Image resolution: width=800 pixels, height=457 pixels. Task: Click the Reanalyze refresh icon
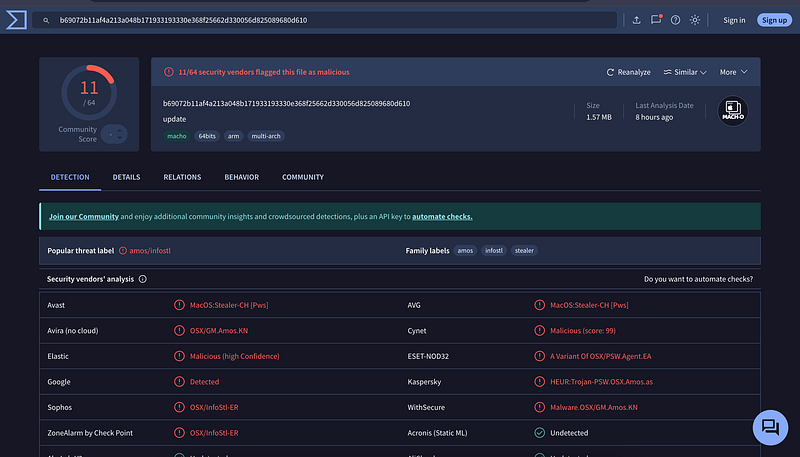(611, 72)
